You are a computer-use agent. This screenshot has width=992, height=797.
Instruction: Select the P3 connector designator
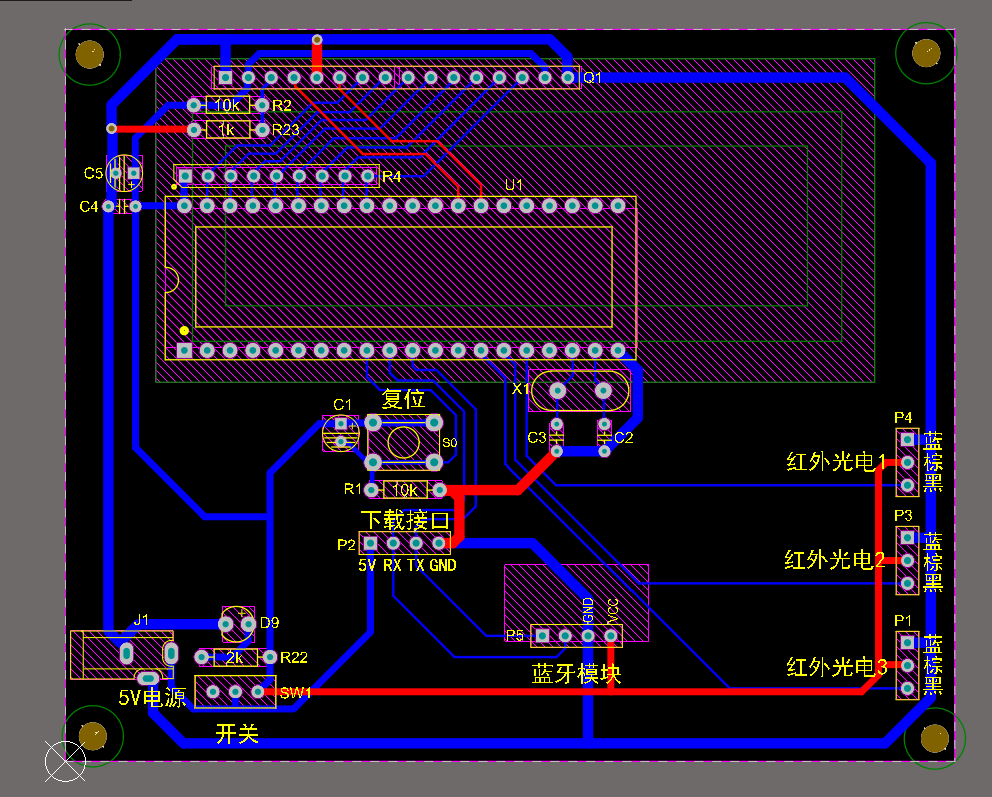[903, 516]
